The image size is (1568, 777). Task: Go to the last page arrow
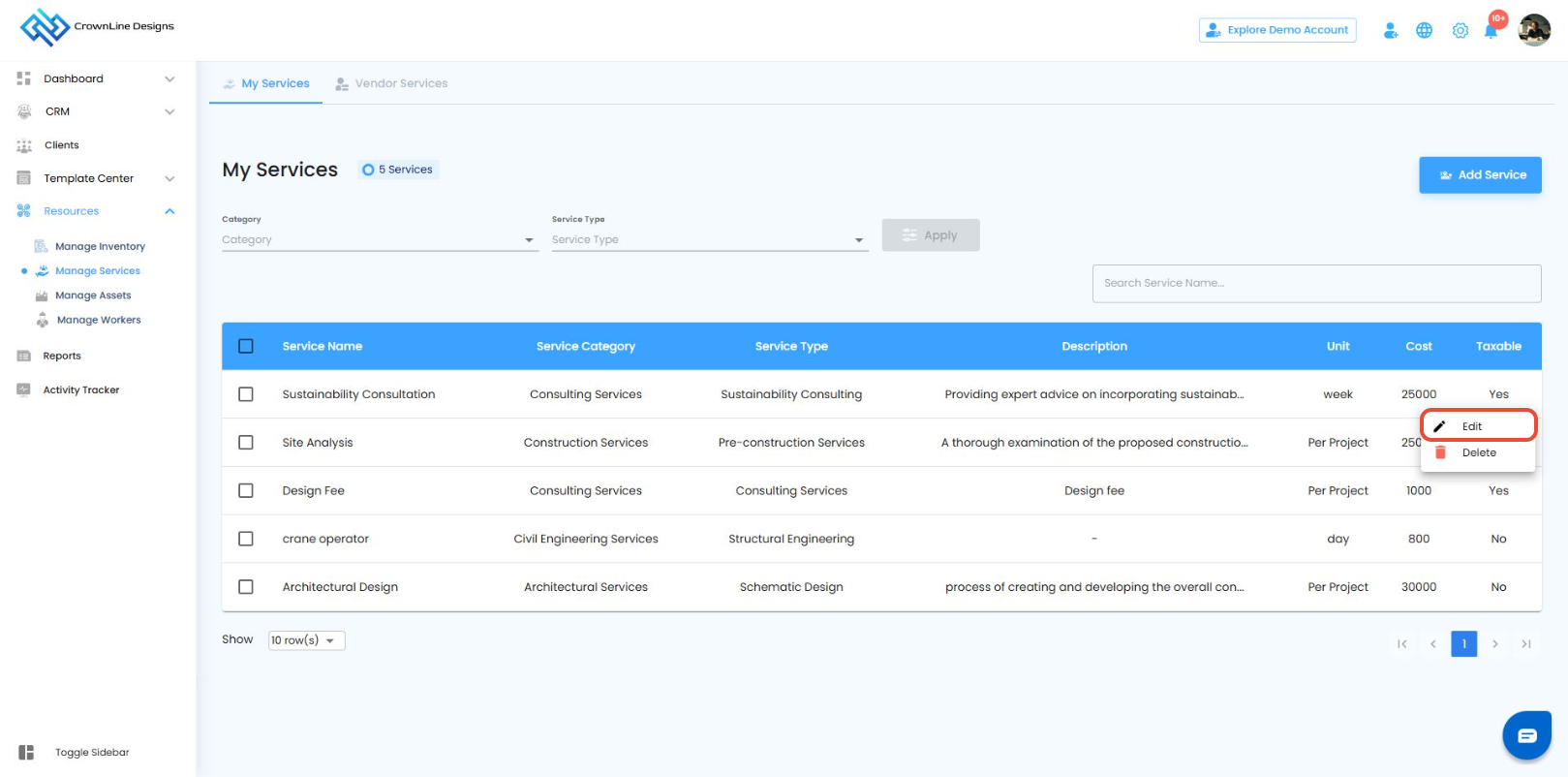[1526, 644]
